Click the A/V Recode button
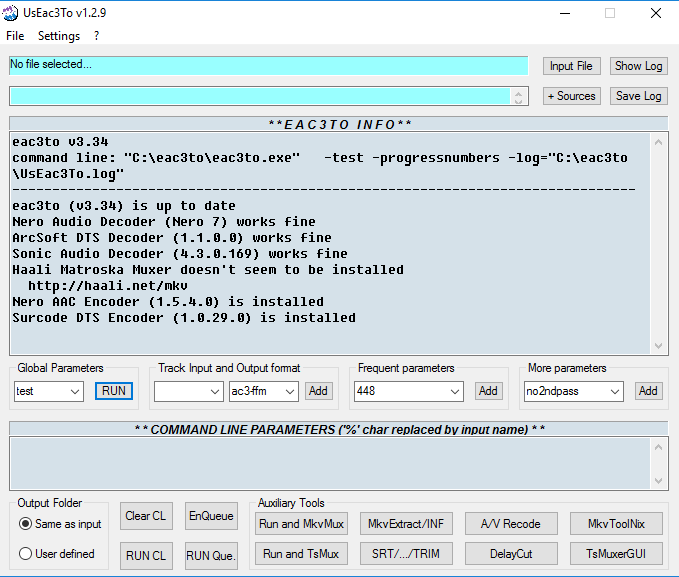This screenshot has height=577, width=679. click(x=511, y=524)
